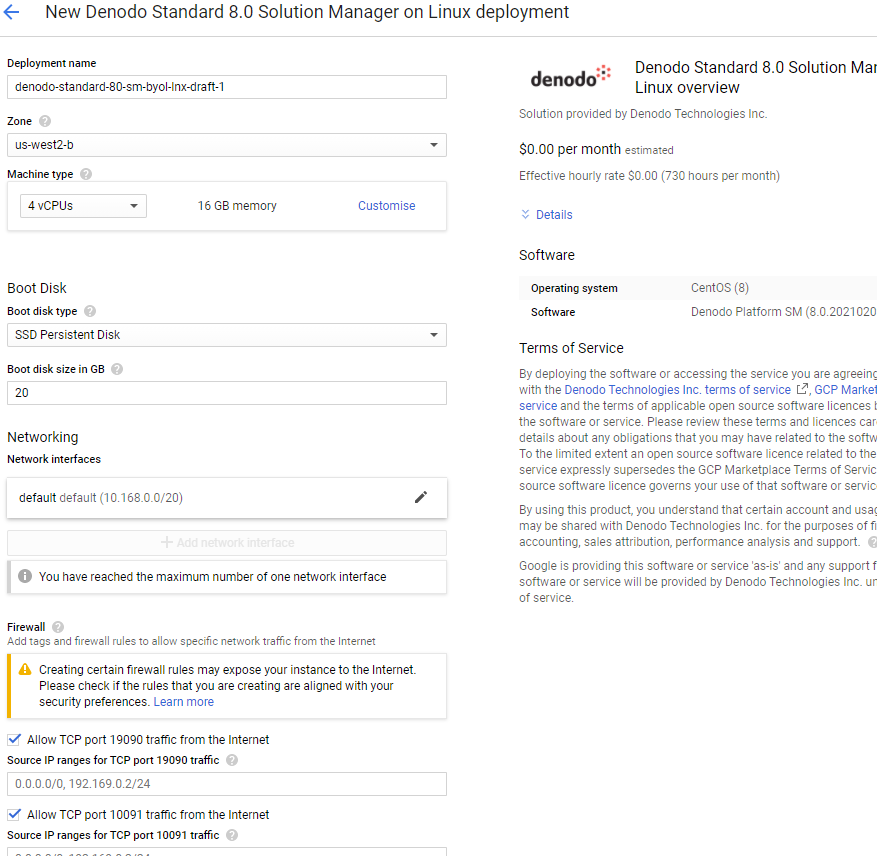Click the firewall warning triangle icon
This screenshot has height=856, width=877.
[25, 670]
